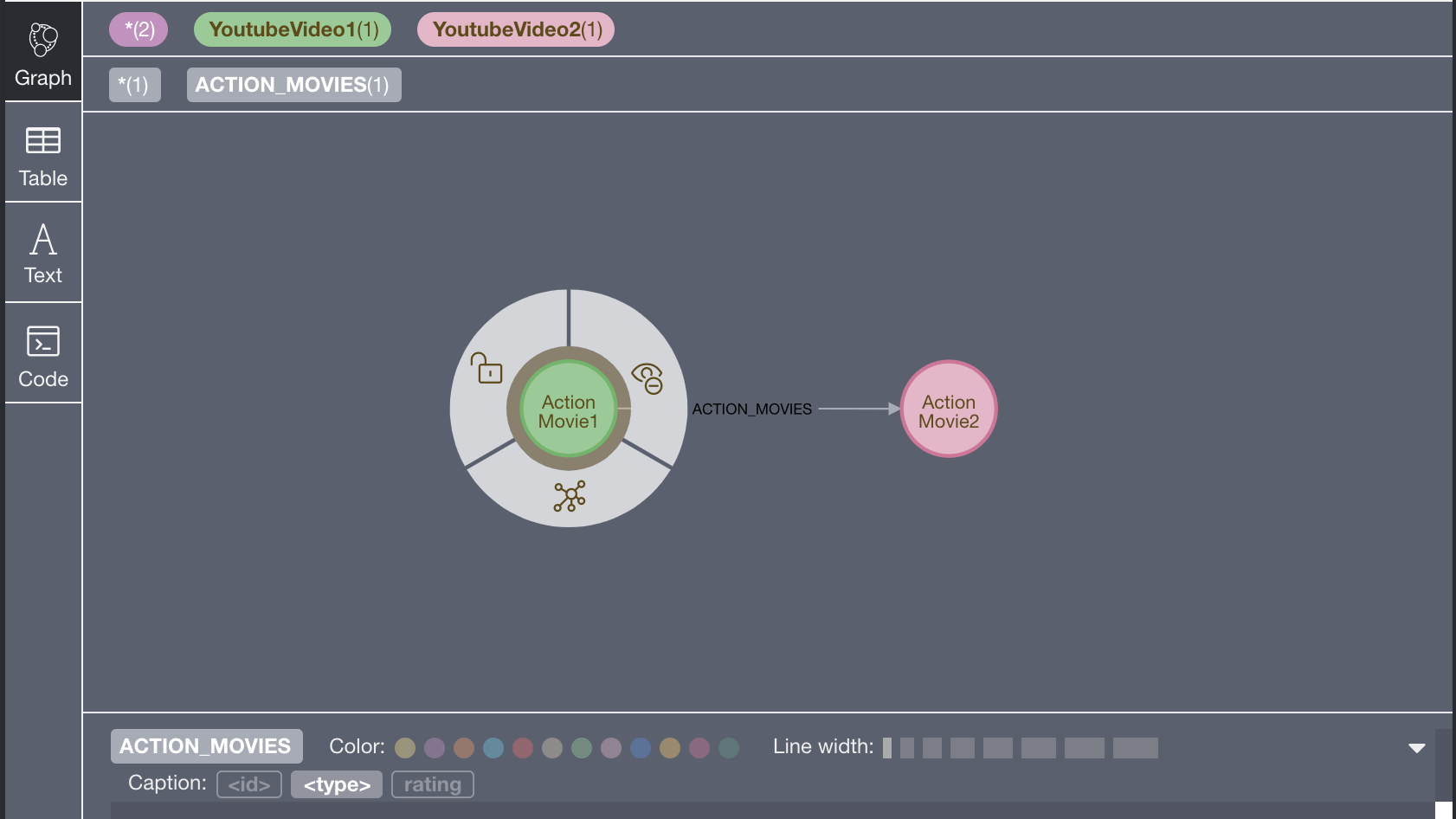The width and height of the screenshot is (1456, 819).
Task: Click the ACTION_MOVIES relationship label in graph
Action: click(752, 409)
